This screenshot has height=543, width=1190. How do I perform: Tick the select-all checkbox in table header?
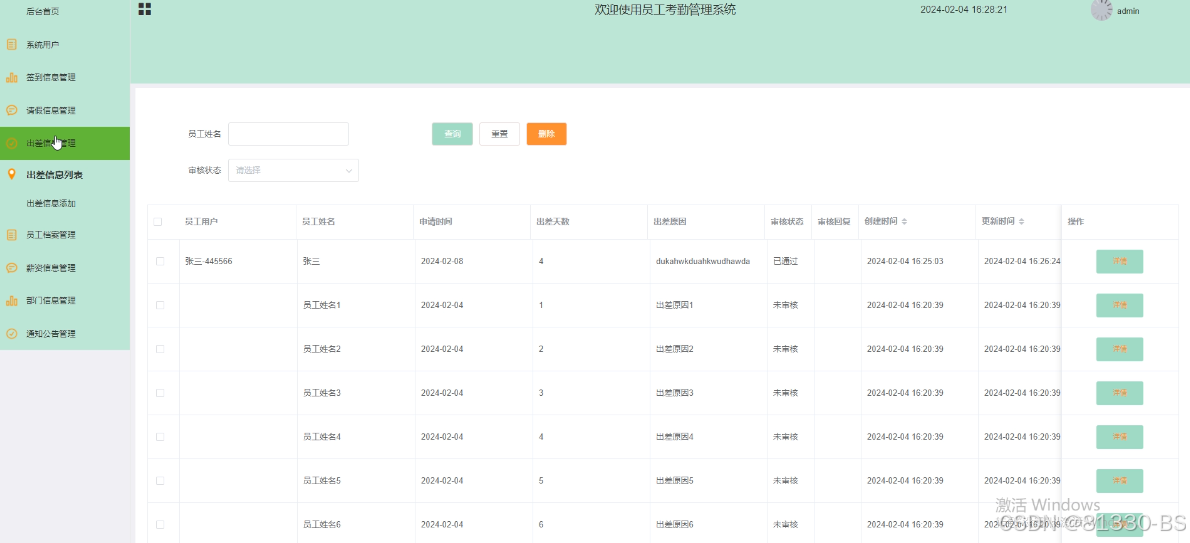[x=158, y=222]
